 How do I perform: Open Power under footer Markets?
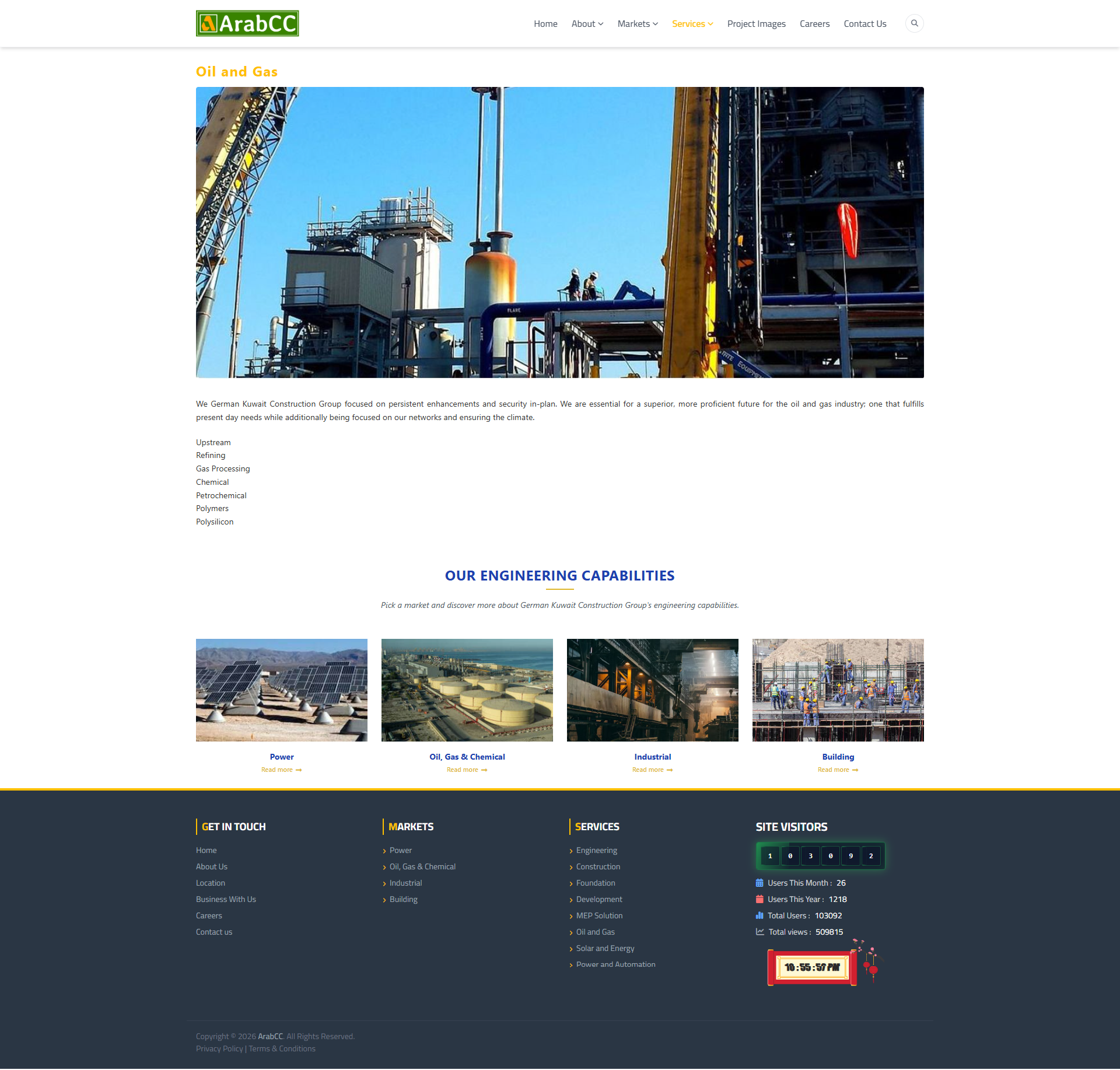(x=401, y=850)
